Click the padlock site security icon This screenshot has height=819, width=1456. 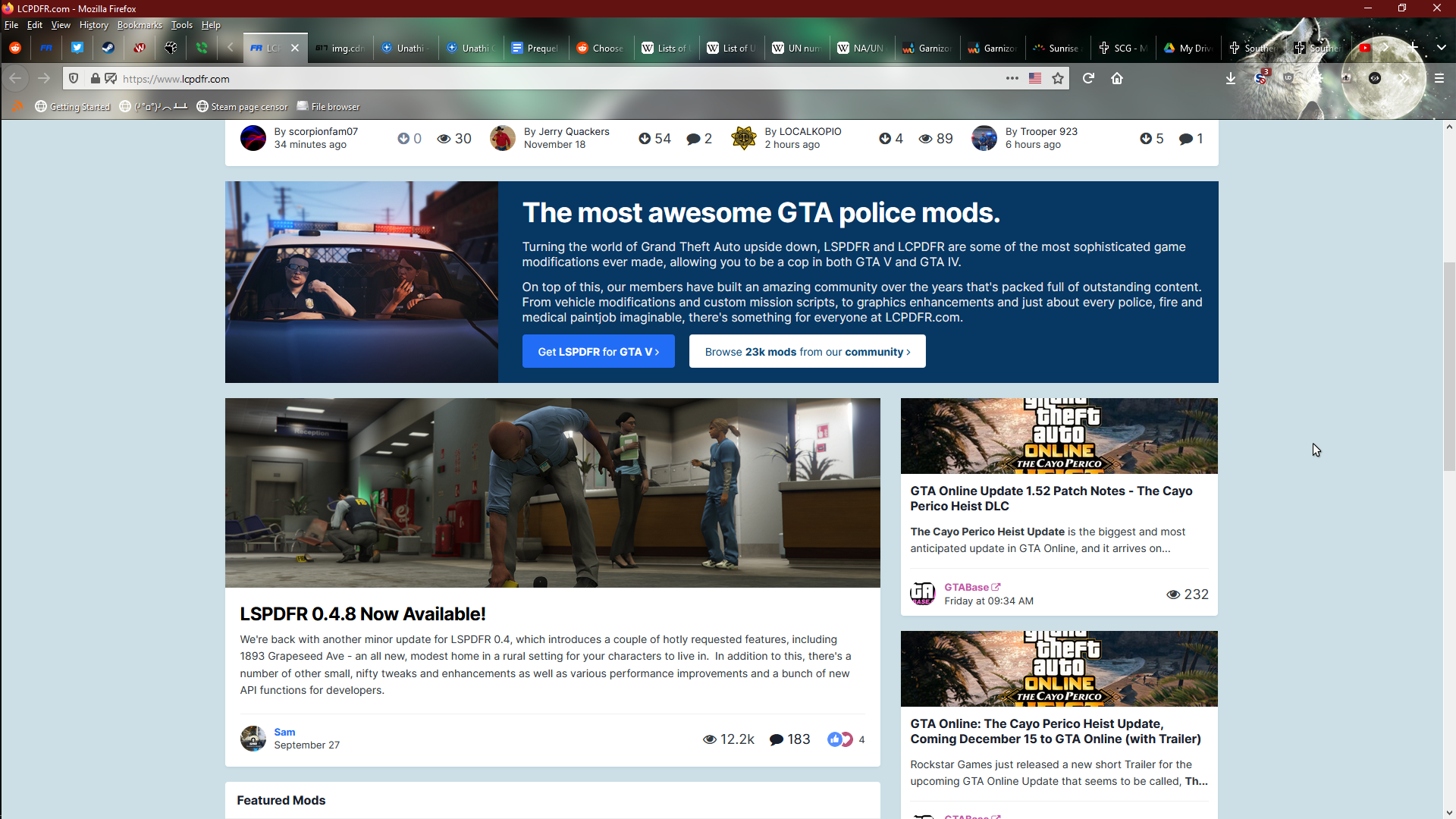point(96,78)
